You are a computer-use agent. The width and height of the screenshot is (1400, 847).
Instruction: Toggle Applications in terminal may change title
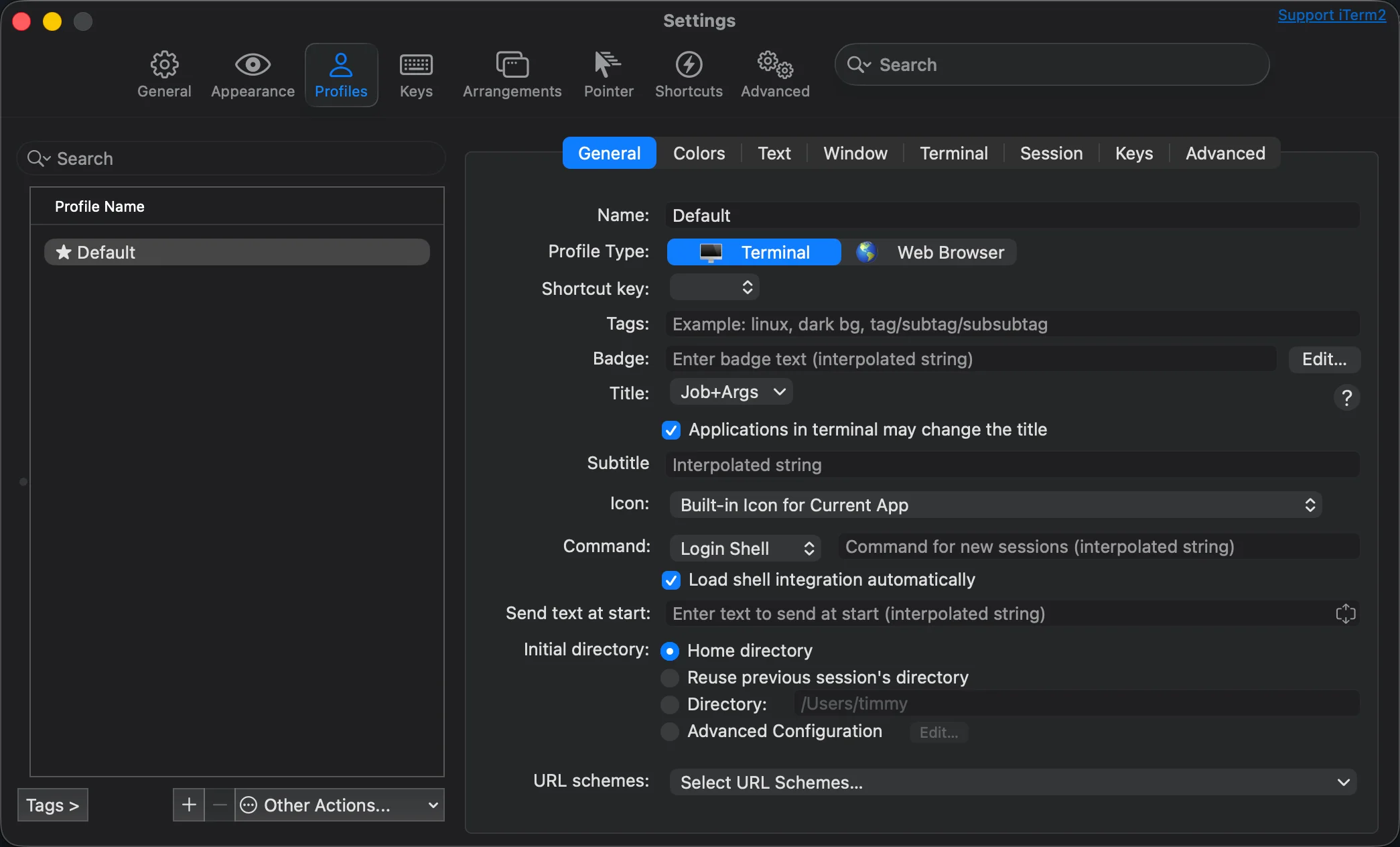[671, 430]
